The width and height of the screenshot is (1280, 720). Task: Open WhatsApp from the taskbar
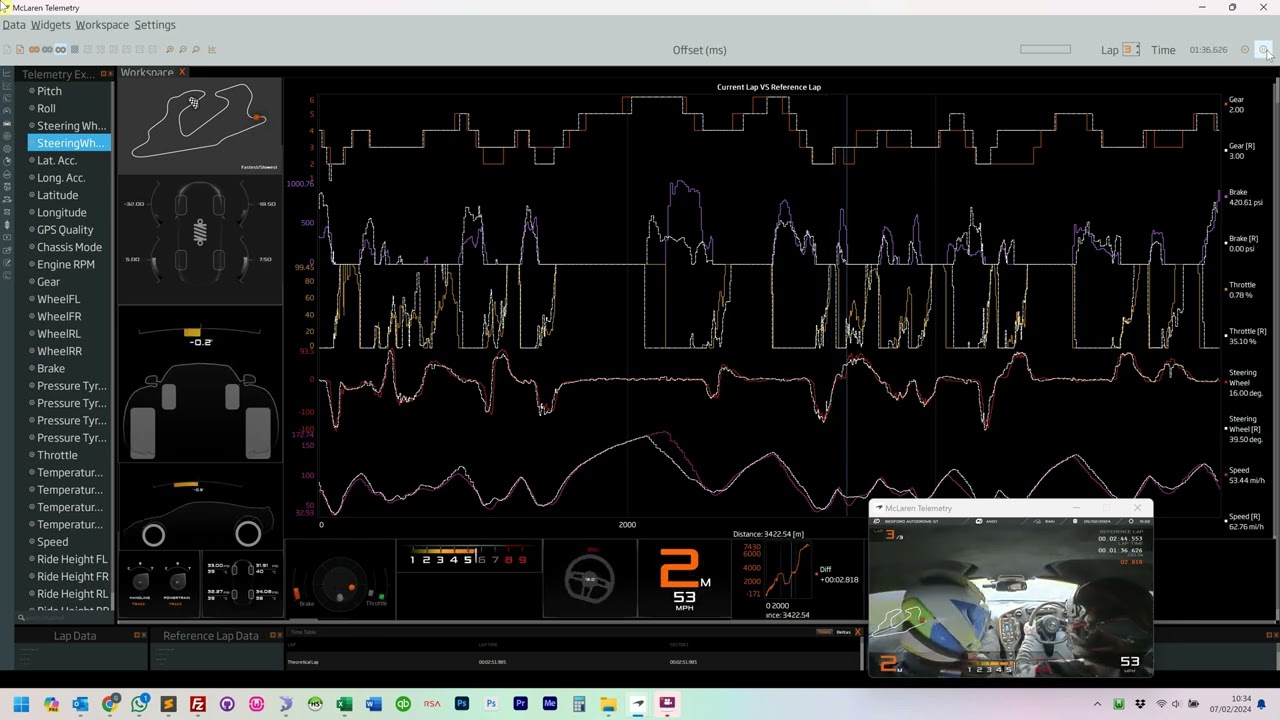point(139,704)
